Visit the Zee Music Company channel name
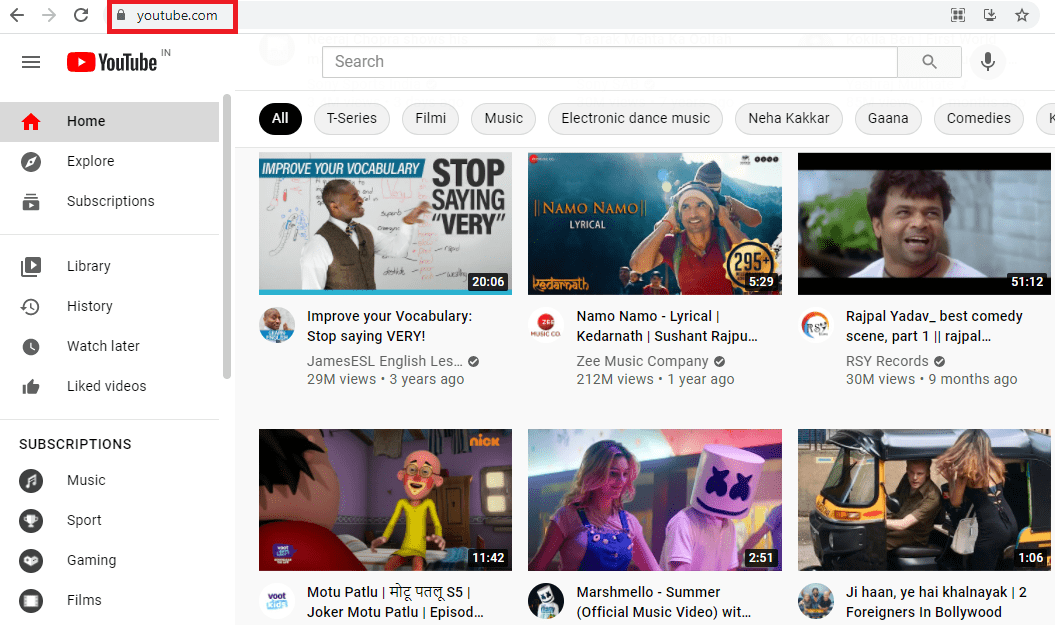The width and height of the screenshot is (1055, 625). click(643, 361)
